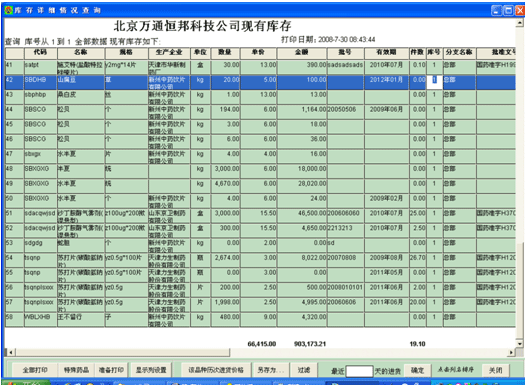
Task: Click amount cell 18,000.00 in row 48
Action: (x=301, y=171)
